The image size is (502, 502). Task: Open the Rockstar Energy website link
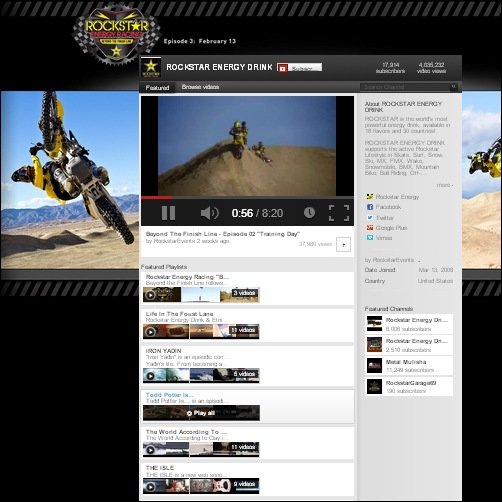click(x=397, y=197)
